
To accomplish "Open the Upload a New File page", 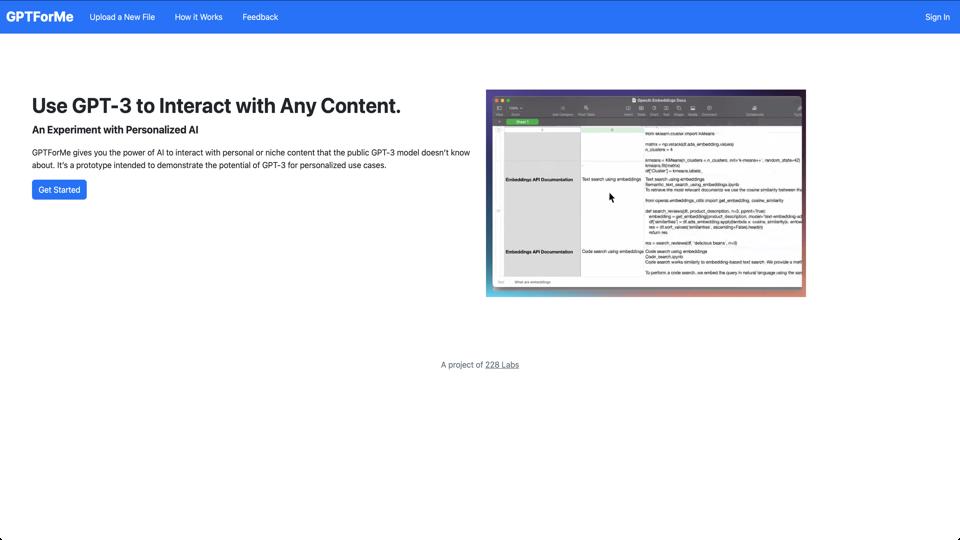I will tap(122, 17).
